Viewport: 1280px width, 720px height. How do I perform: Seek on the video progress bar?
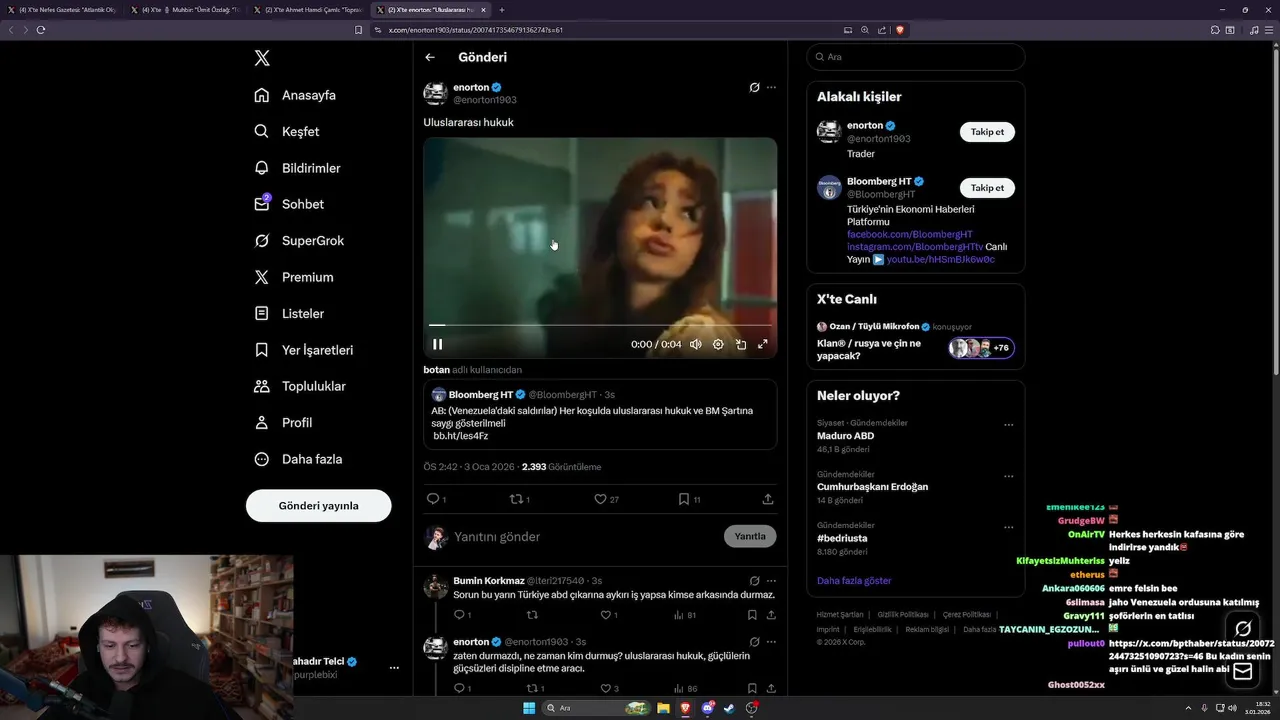pyautogui.click(x=600, y=325)
